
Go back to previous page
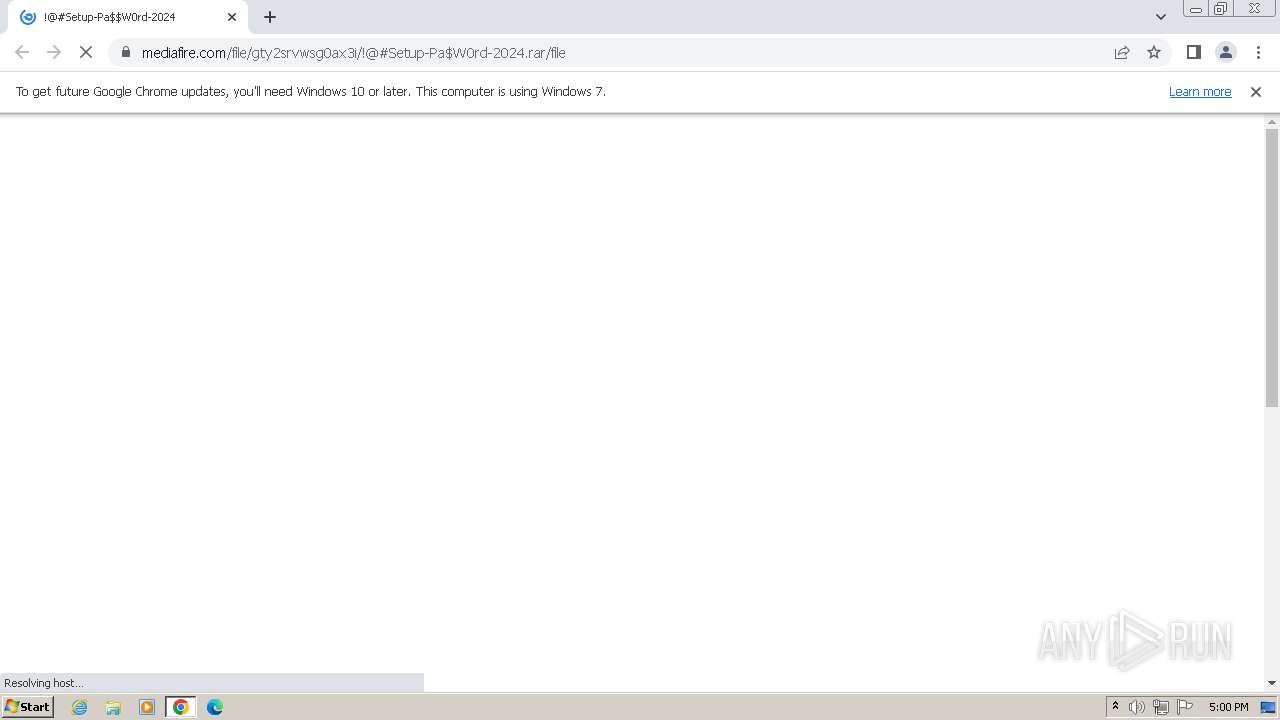pyautogui.click(x=22, y=52)
